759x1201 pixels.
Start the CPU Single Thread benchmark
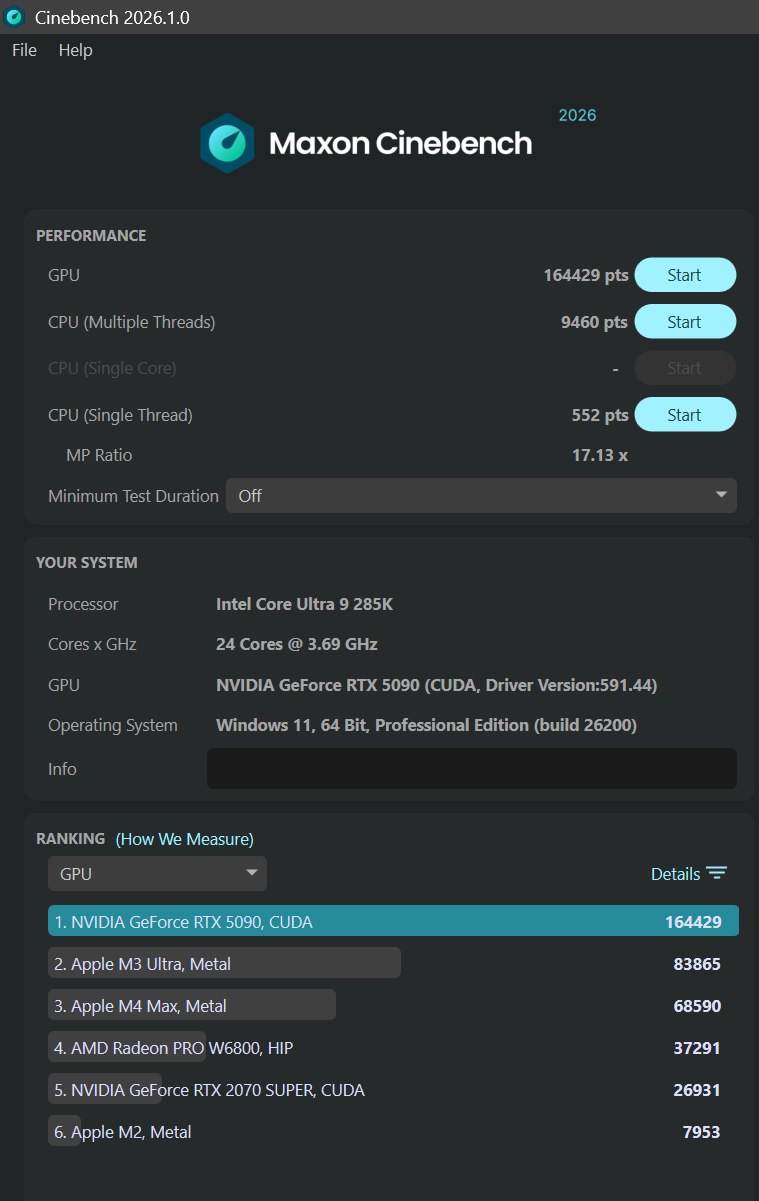tap(685, 414)
